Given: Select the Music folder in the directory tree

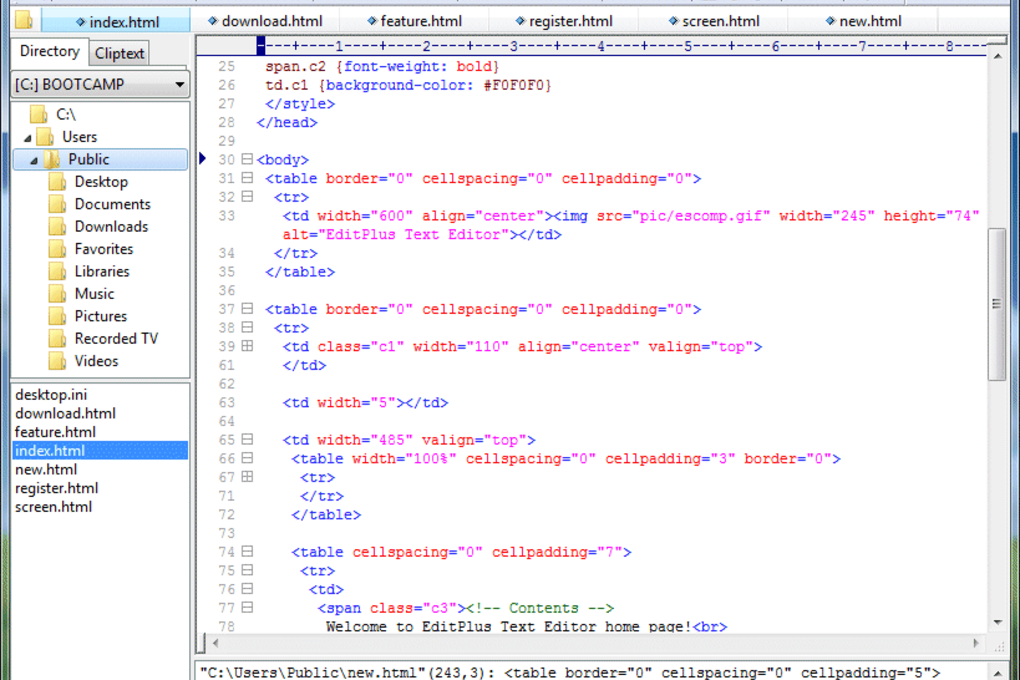Looking at the screenshot, I should [x=94, y=293].
